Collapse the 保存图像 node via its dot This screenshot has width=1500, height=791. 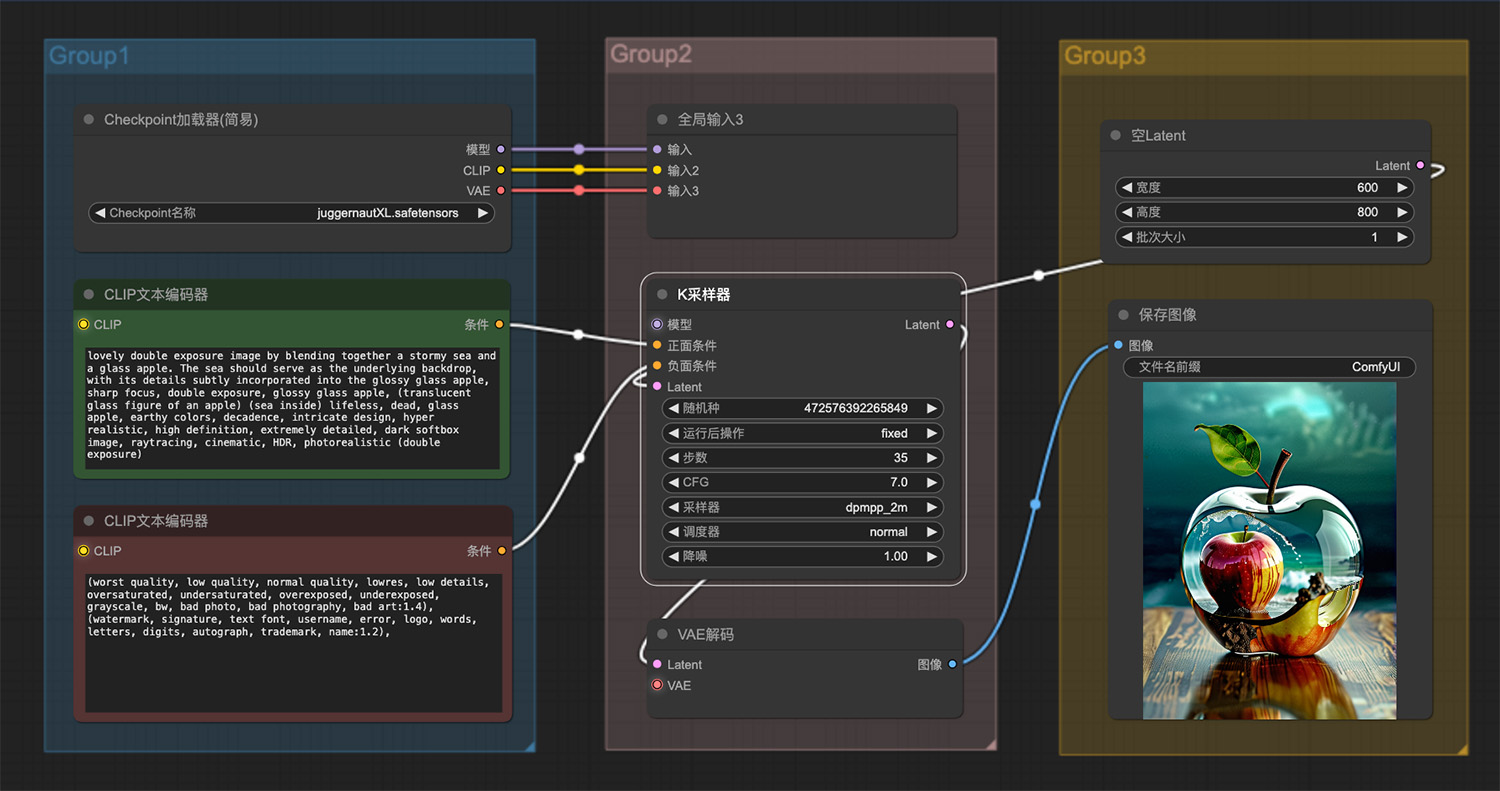[1123, 315]
